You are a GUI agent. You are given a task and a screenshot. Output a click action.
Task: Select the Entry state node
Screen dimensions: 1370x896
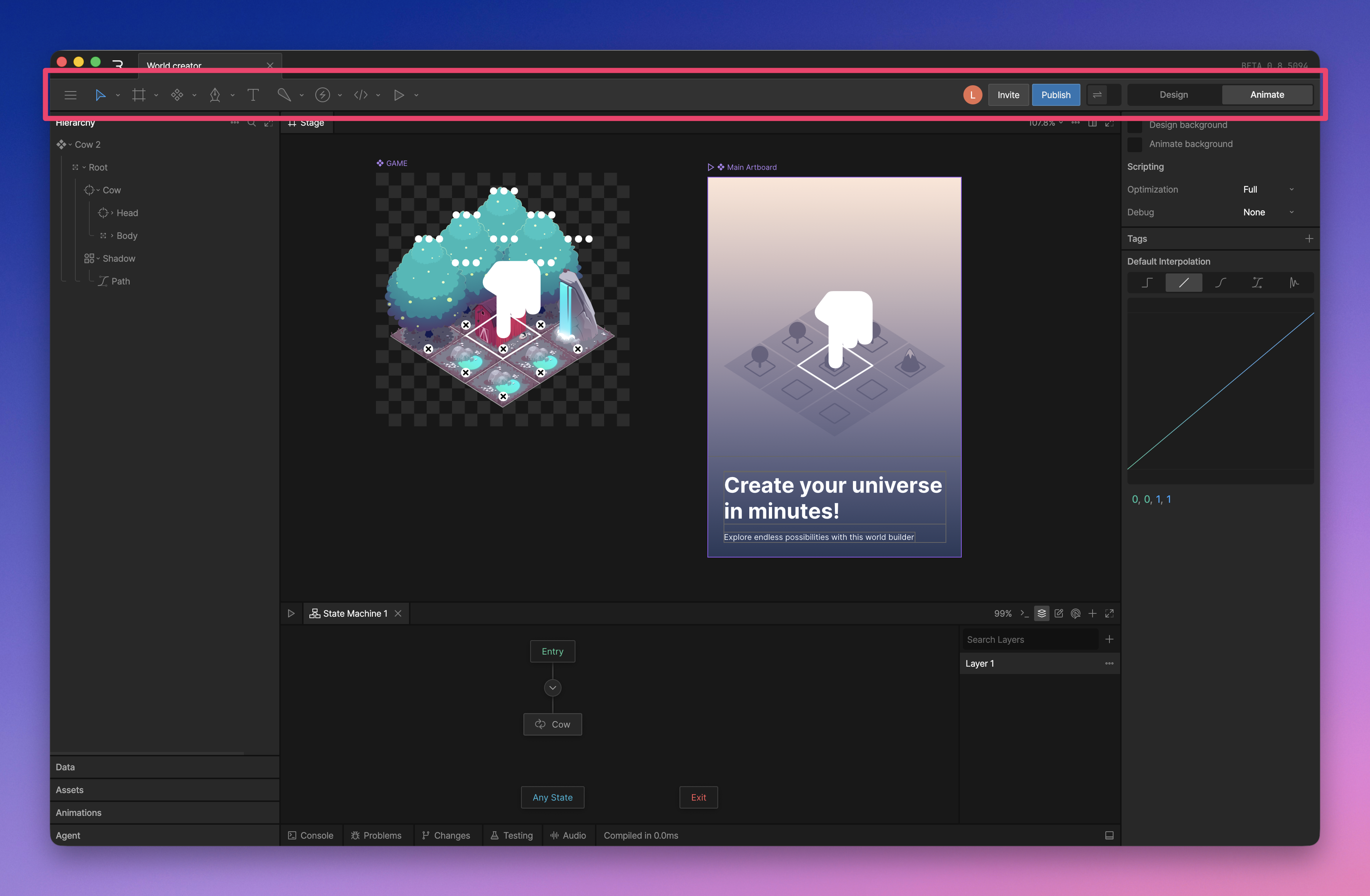coord(553,651)
